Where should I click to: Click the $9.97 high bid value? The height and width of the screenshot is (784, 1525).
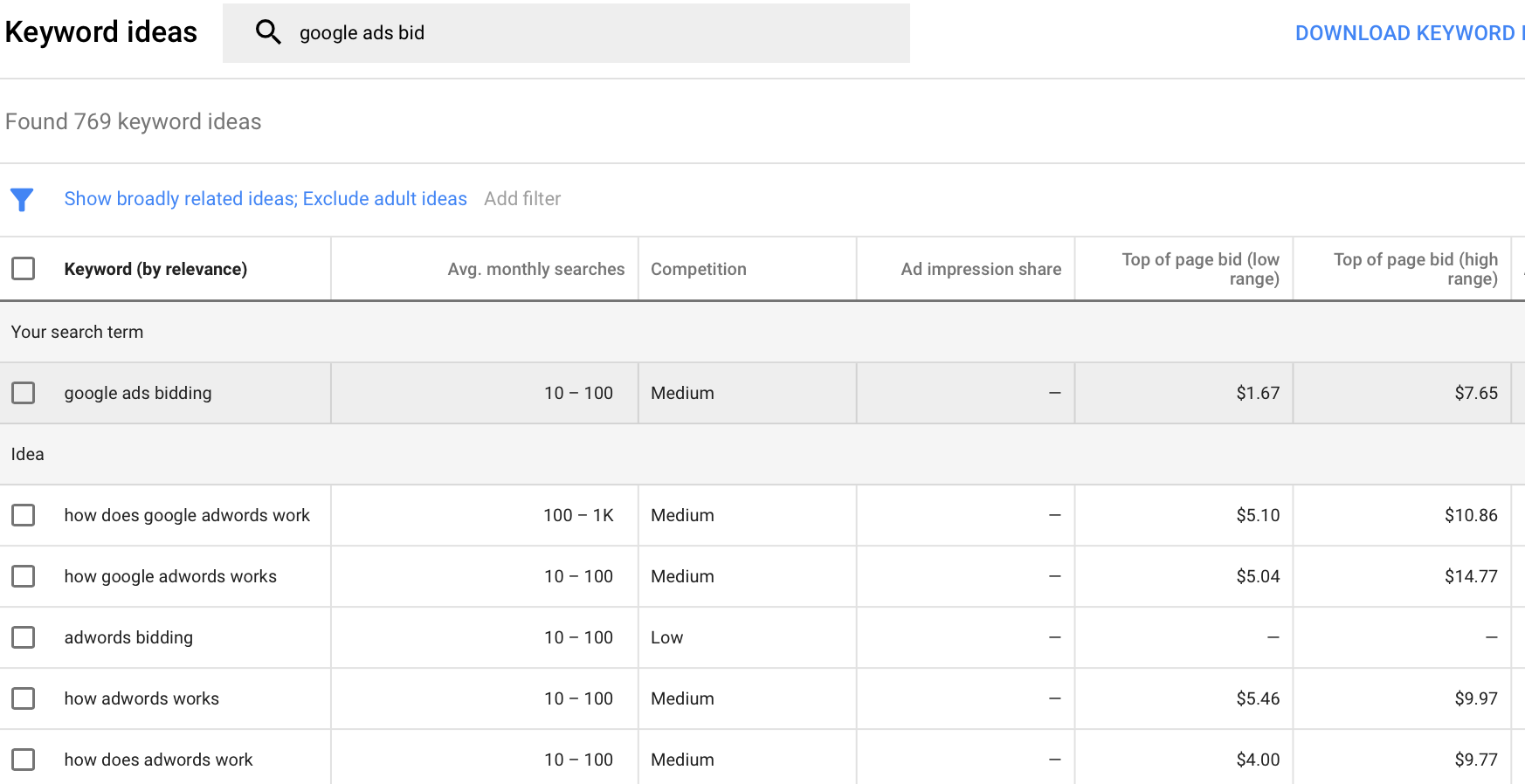(1476, 698)
